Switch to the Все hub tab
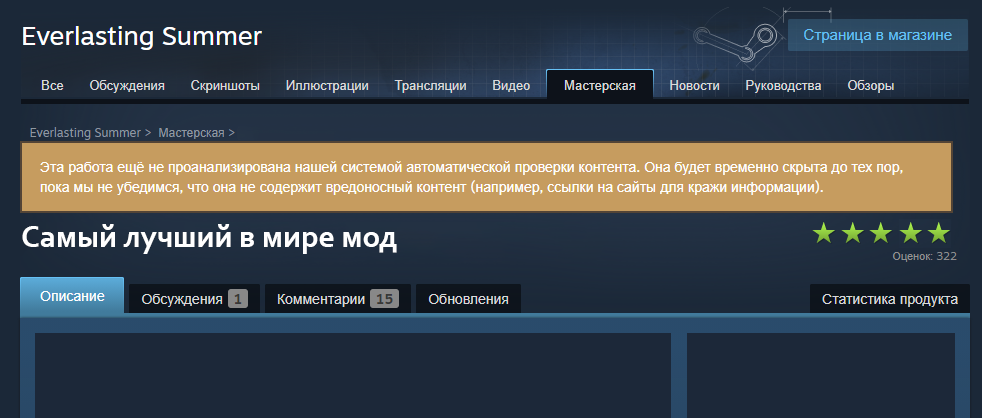 [x=52, y=86]
